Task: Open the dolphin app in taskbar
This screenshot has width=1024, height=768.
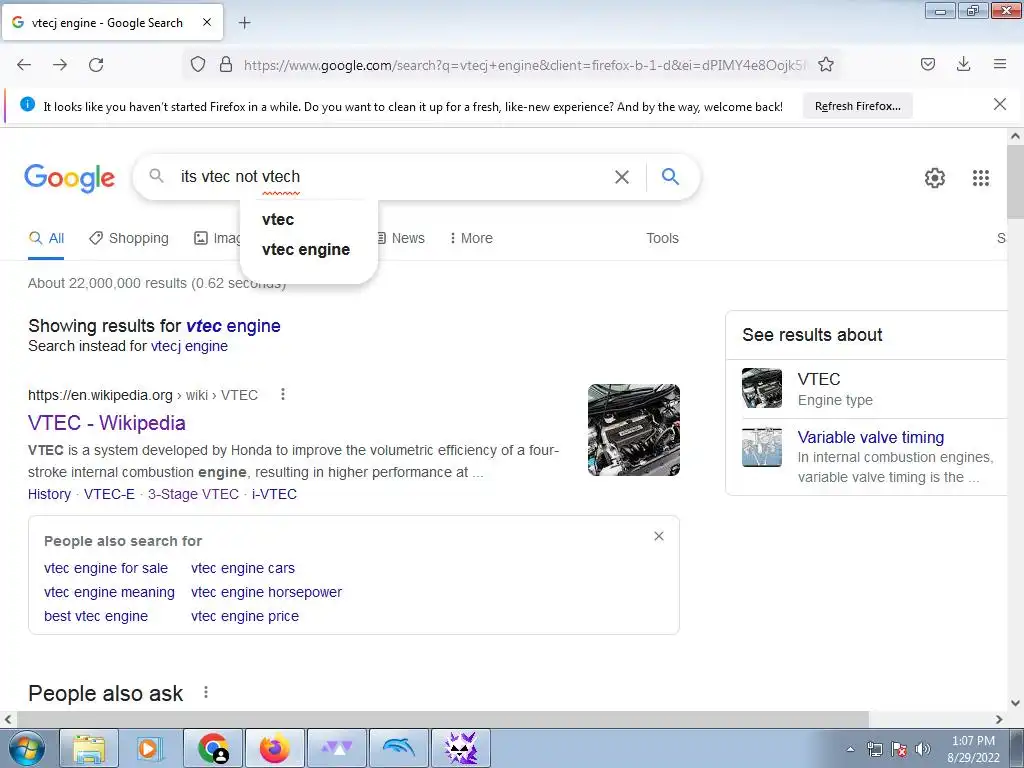Action: 399,749
